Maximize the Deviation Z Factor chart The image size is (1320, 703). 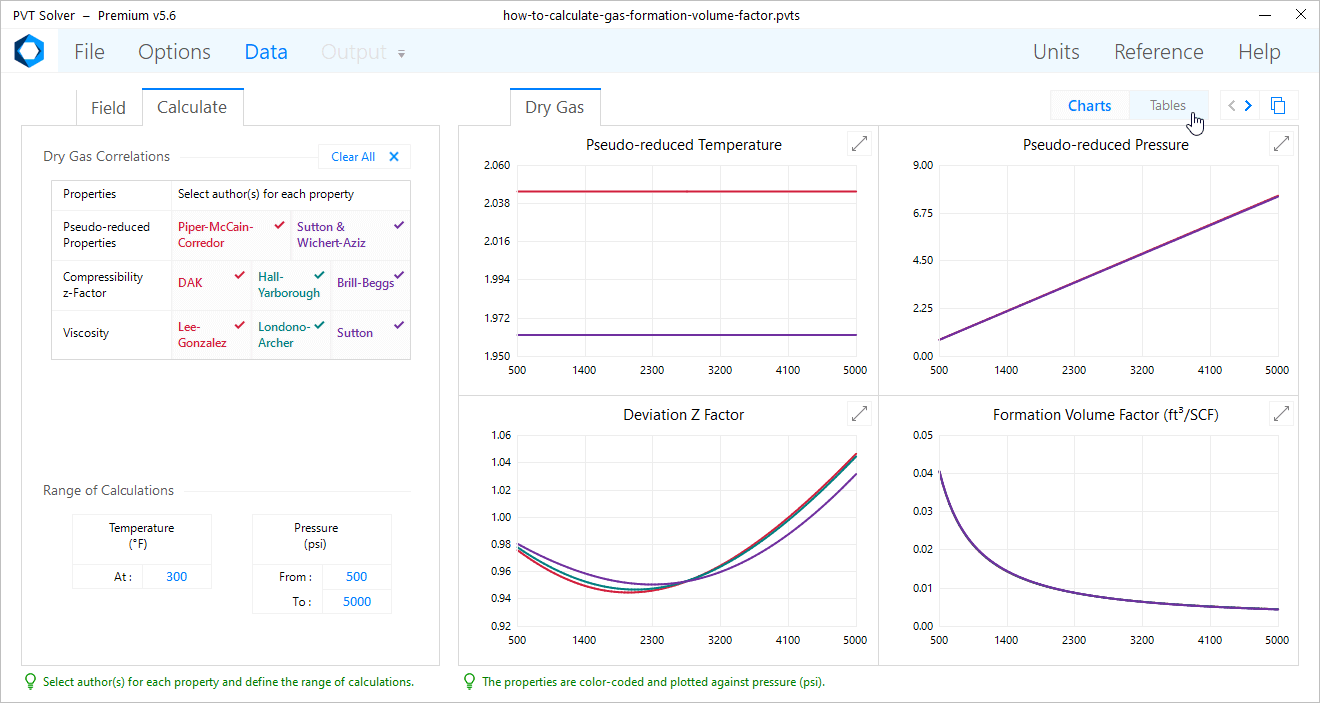tap(858, 413)
